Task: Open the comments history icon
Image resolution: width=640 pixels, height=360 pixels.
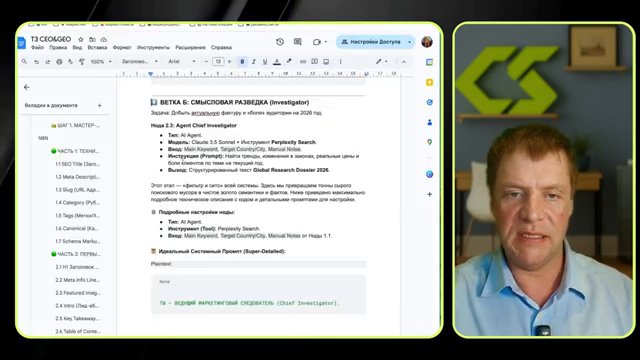Action: click(298, 42)
